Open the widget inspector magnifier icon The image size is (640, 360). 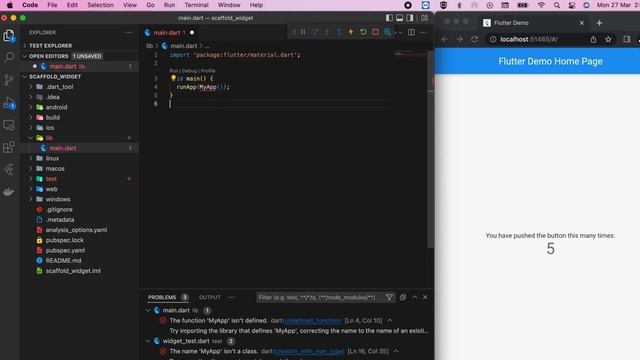pyautogui.click(x=387, y=32)
